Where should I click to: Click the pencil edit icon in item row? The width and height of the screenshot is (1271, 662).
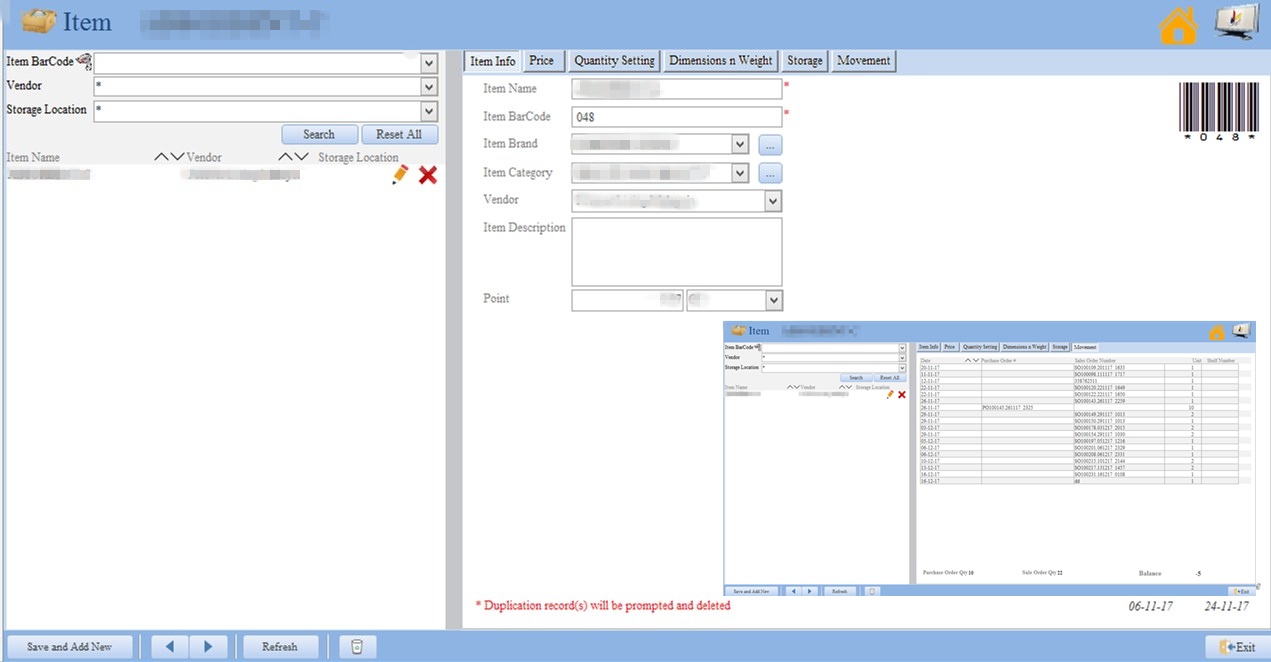(400, 175)
